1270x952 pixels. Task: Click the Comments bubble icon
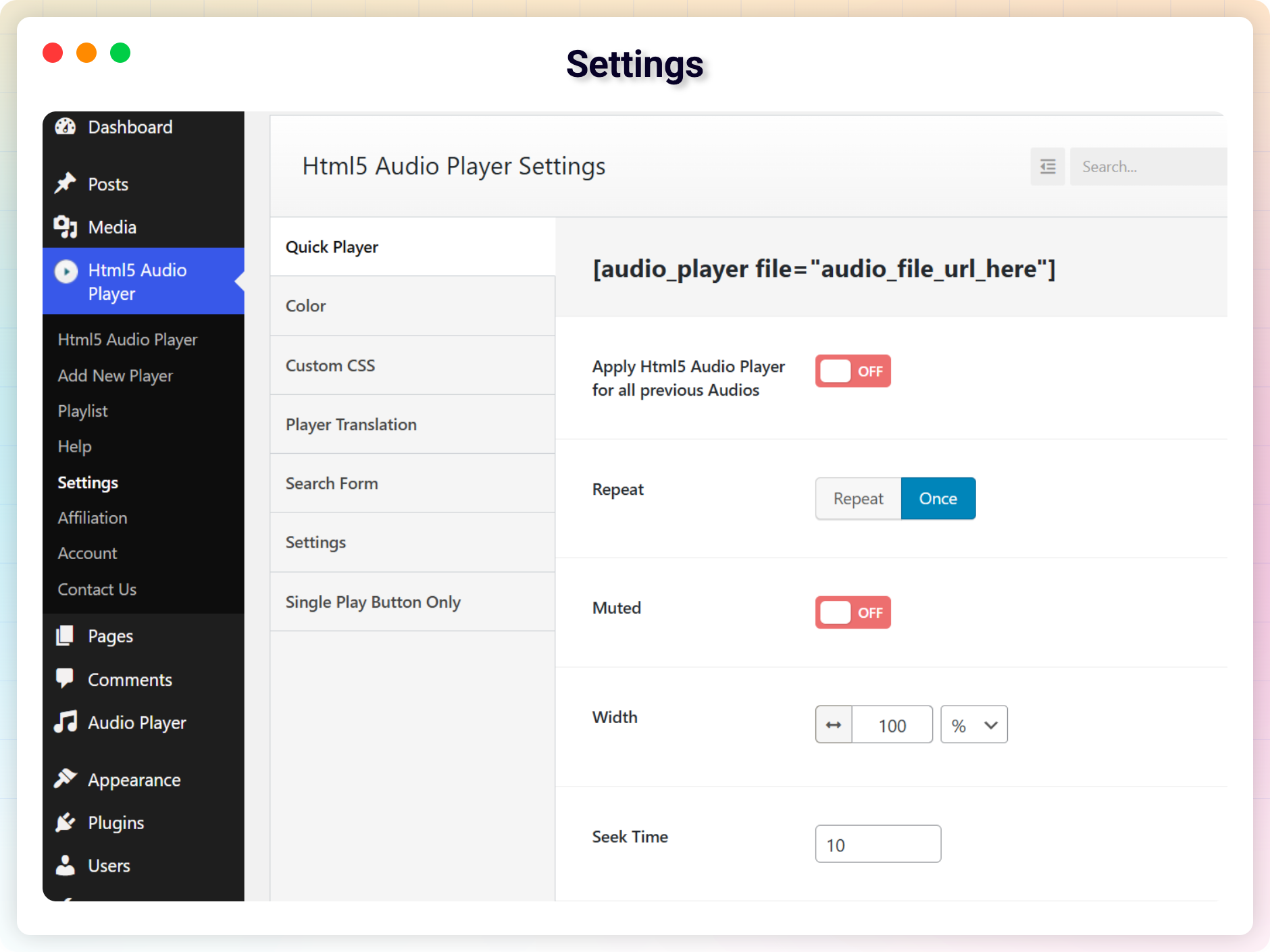pyautogui.click(x=66, y=678)
